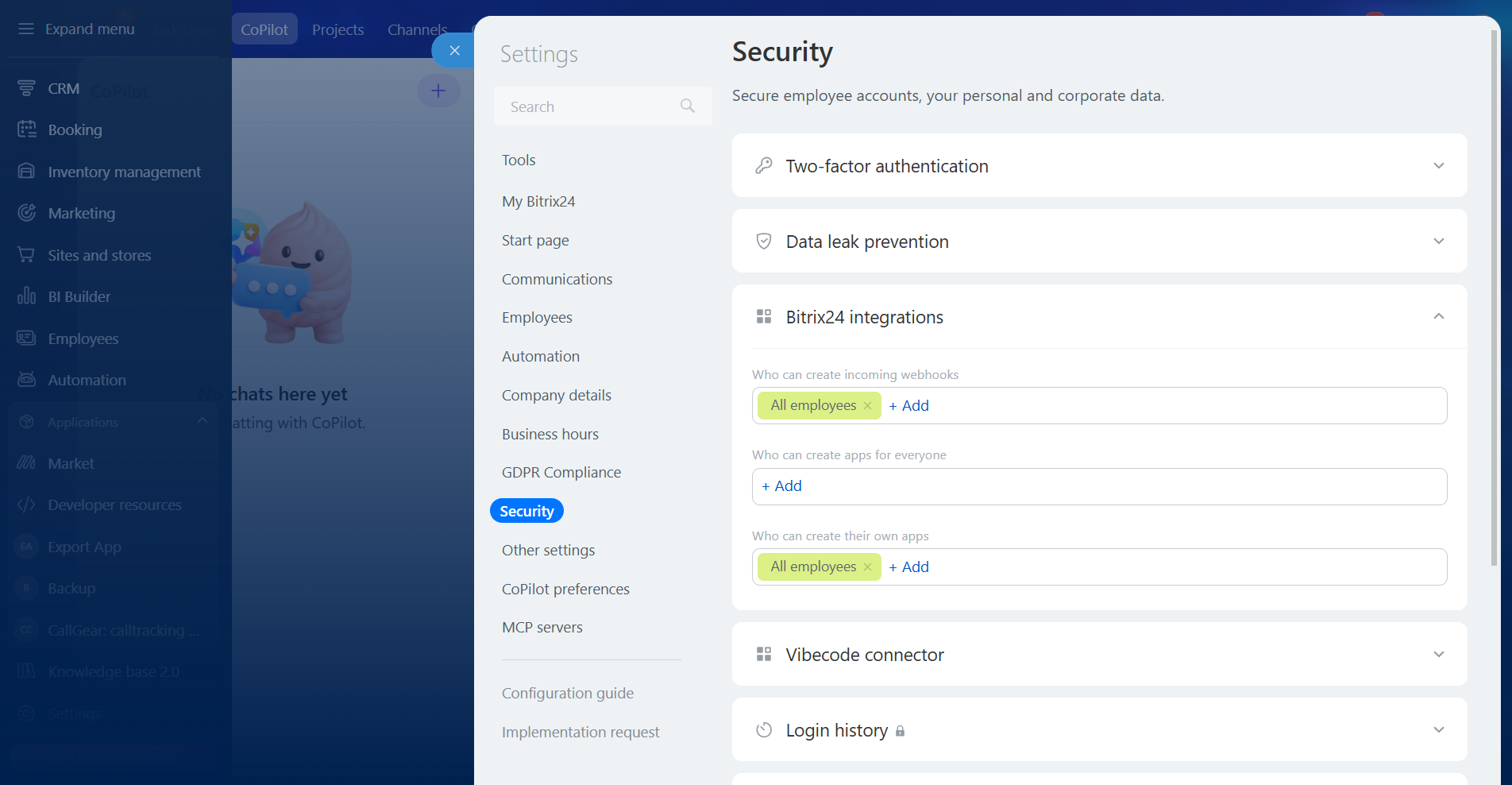Click the shield icon of Data leak prevention
The image size is (1512, 785).
coord(764,241)
